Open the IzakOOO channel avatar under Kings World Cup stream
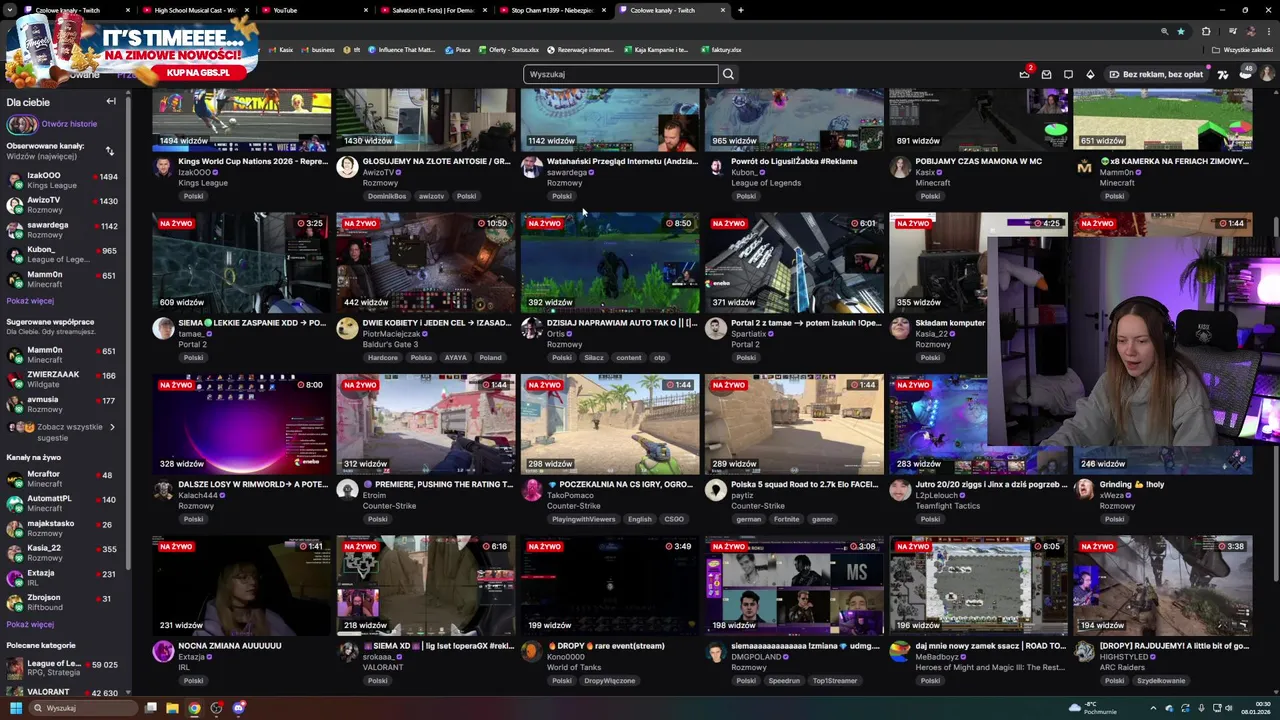This screenshot has width=1280, height=720. pyautogui.click(x=163, y=167)
